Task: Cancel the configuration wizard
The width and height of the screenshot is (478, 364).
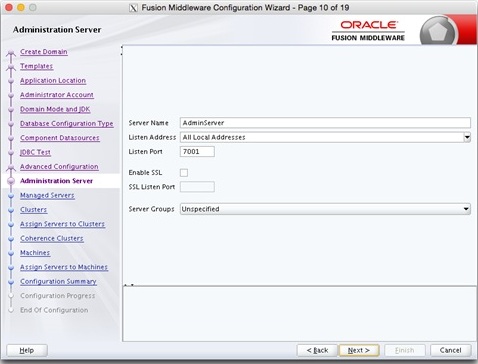Action: (450, 350)
